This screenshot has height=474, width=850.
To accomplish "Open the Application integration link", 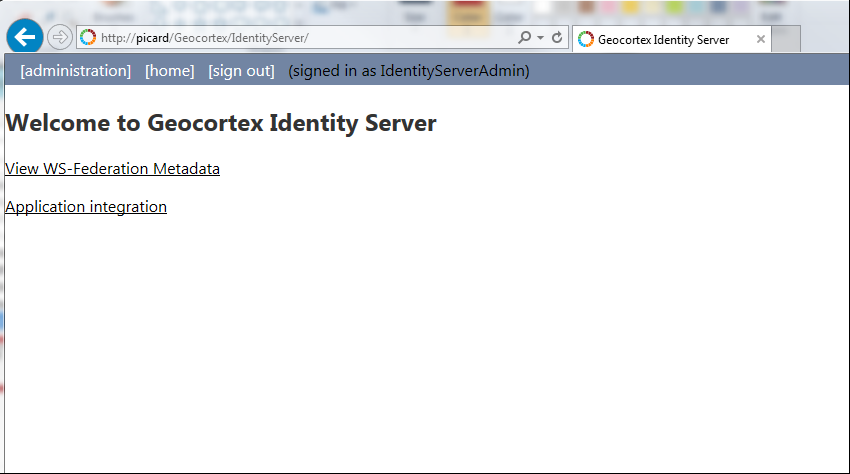I will click(86, 207).
